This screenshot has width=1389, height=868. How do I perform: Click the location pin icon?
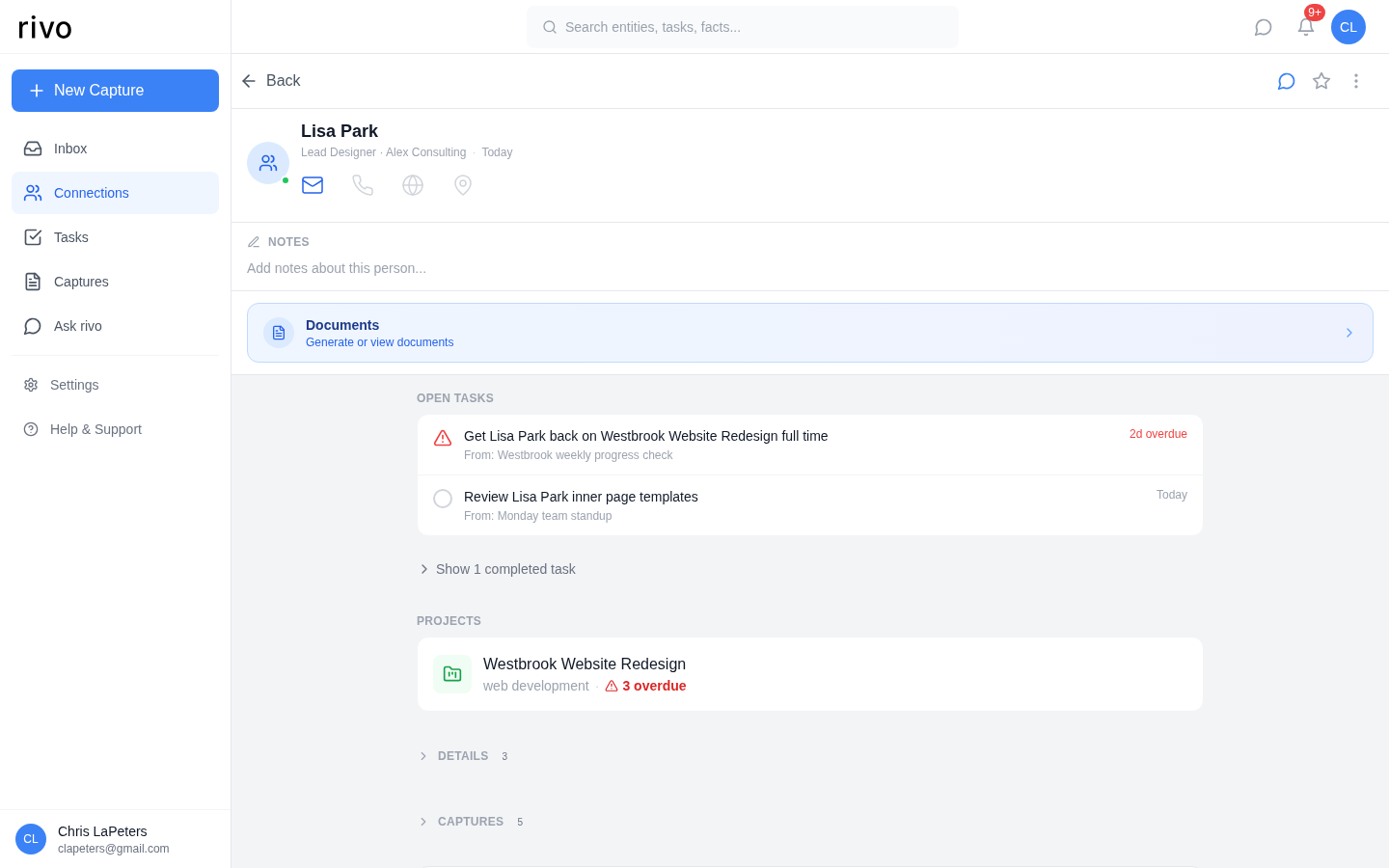463,185
